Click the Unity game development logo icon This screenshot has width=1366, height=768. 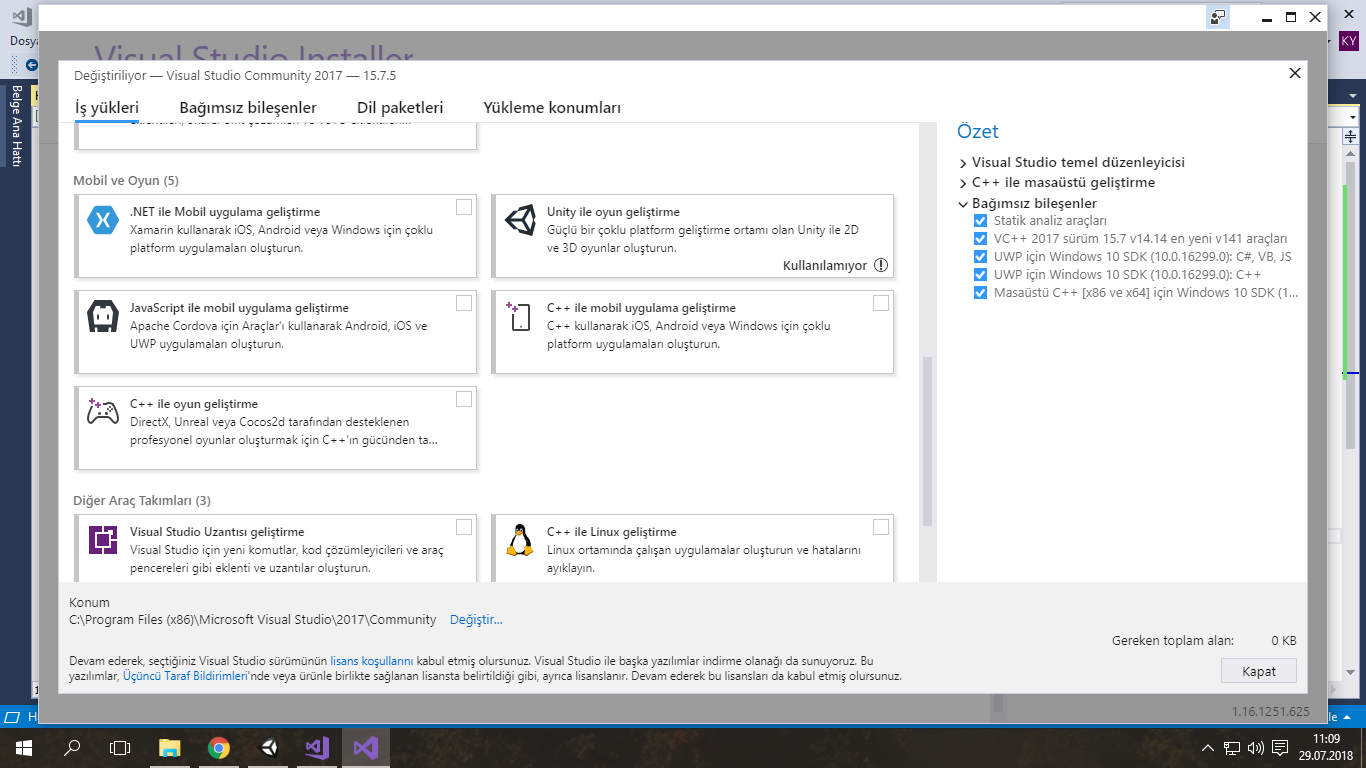click(x=520, y=220)
